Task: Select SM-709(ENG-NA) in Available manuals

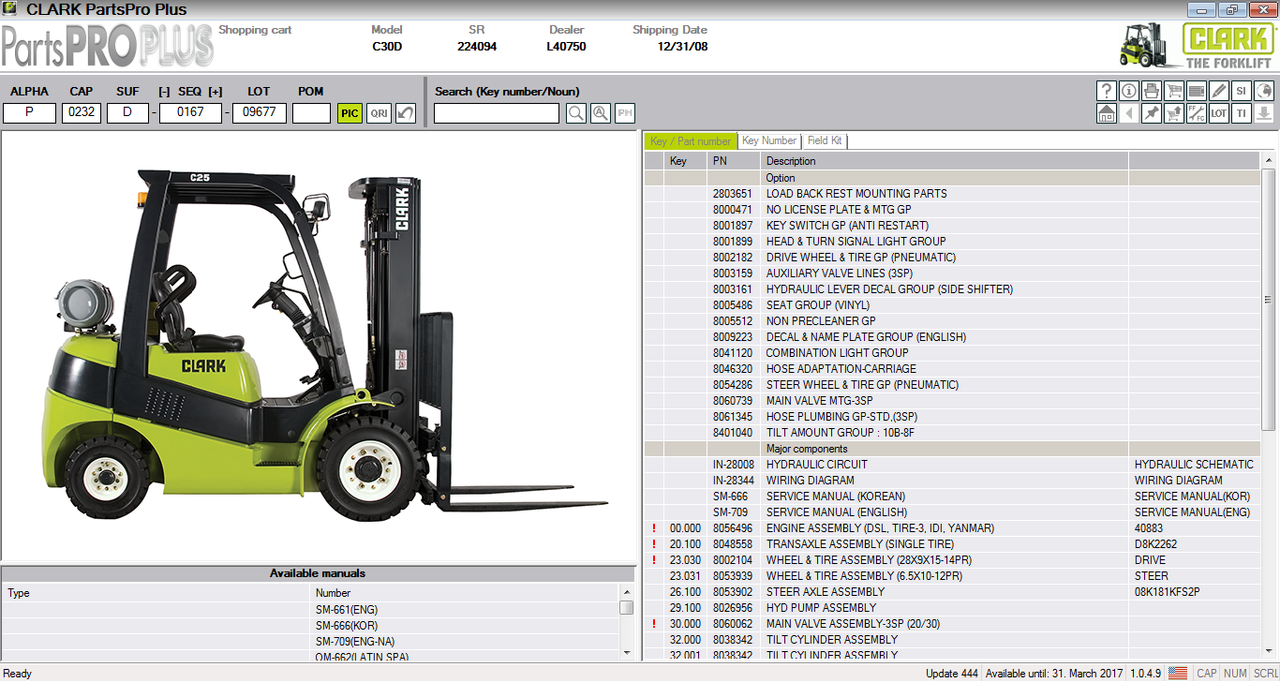Action: point(310,642)
